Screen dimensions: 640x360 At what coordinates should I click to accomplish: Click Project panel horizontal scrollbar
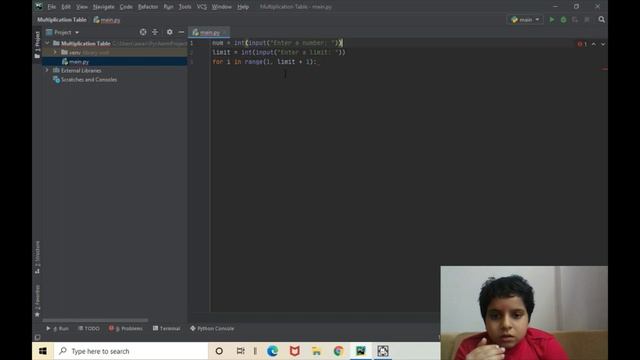95,320
